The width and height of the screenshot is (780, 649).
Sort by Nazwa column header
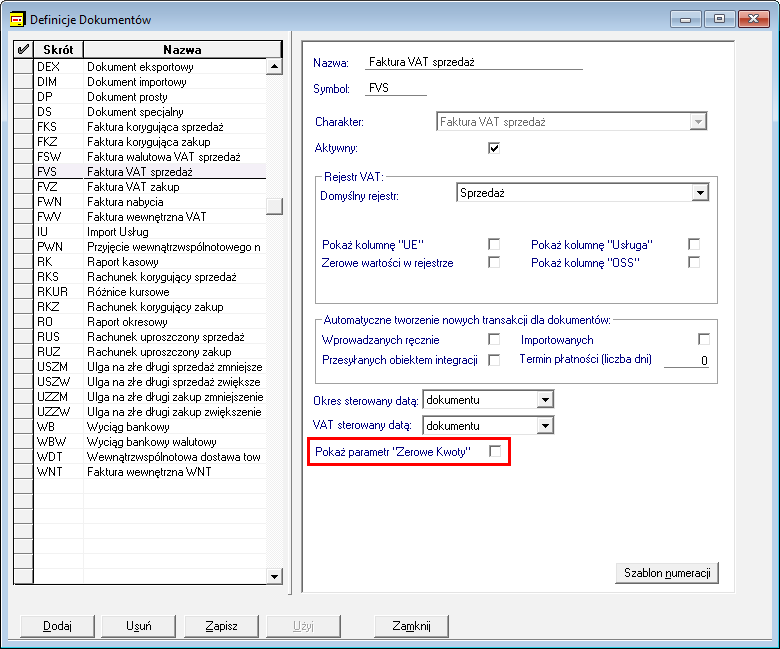[x=182, y=49]
